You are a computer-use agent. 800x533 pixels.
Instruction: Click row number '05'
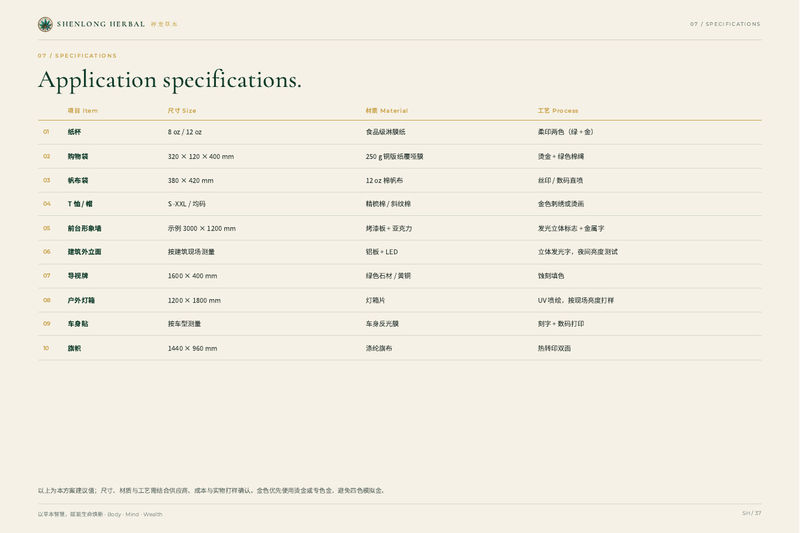(46, 229)
